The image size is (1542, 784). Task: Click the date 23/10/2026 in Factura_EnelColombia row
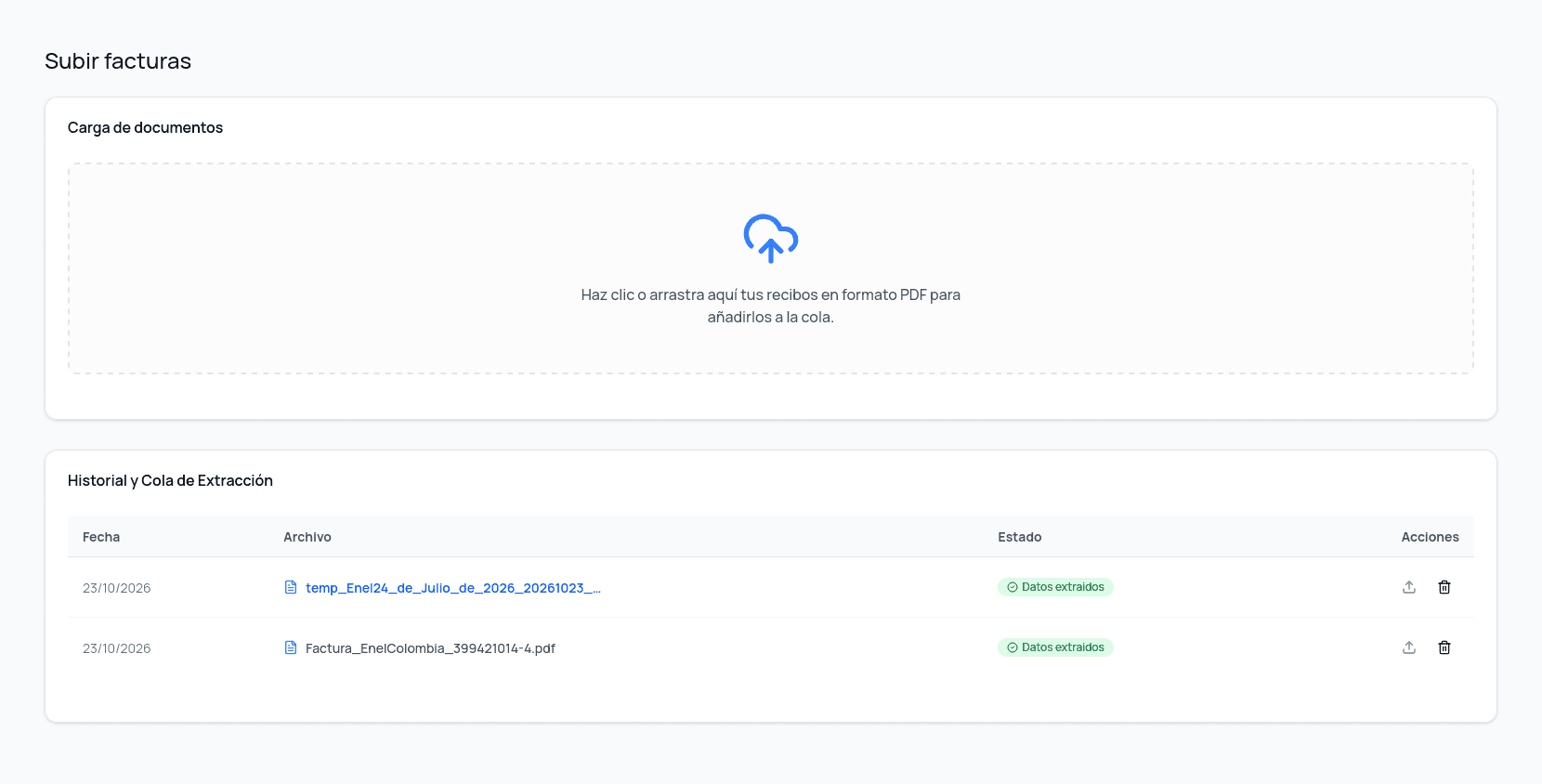tap(116, 648)
